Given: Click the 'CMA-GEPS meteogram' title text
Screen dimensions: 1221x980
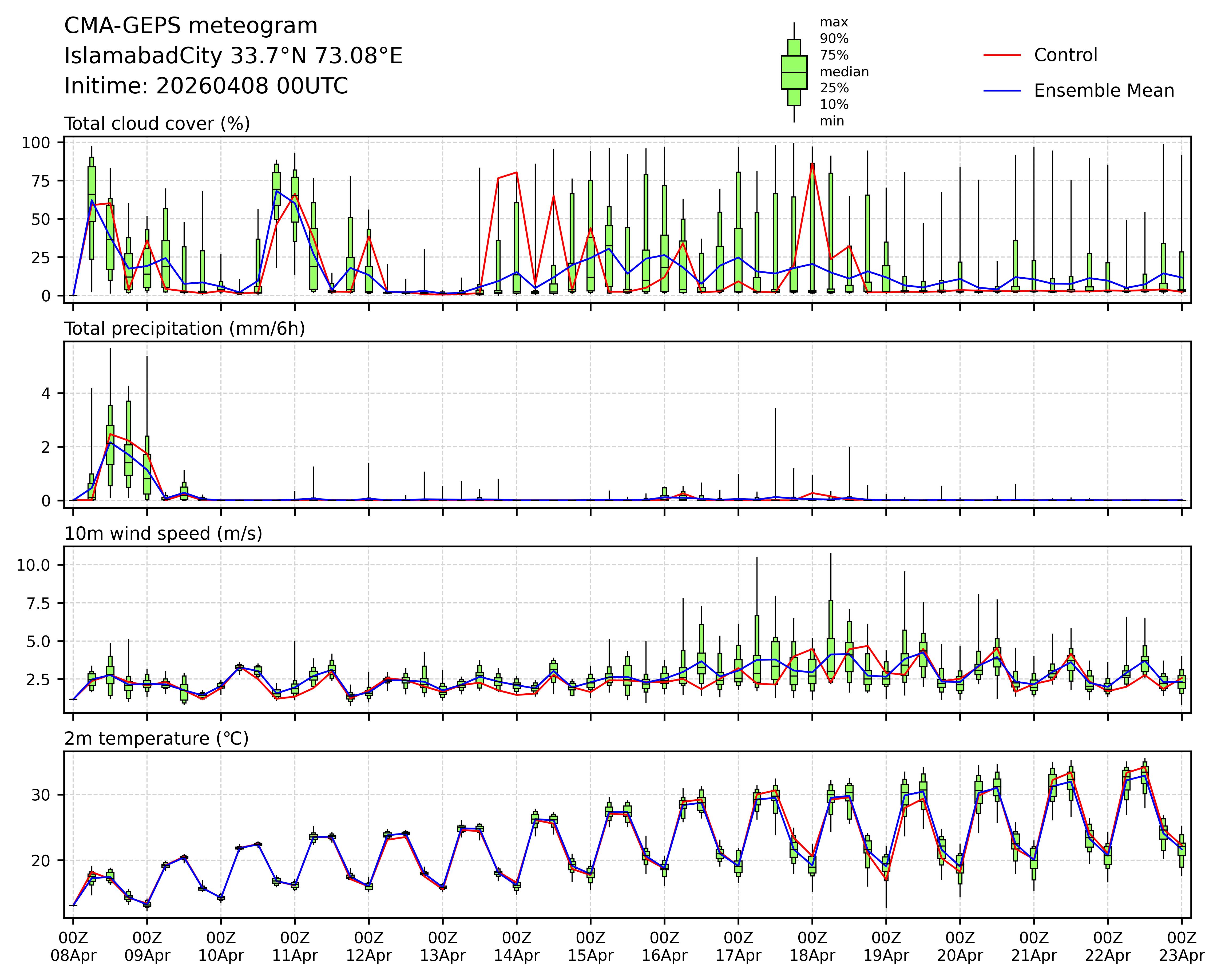Looking at the screenshot, I should pyautogui.click(x=191, y=26).
